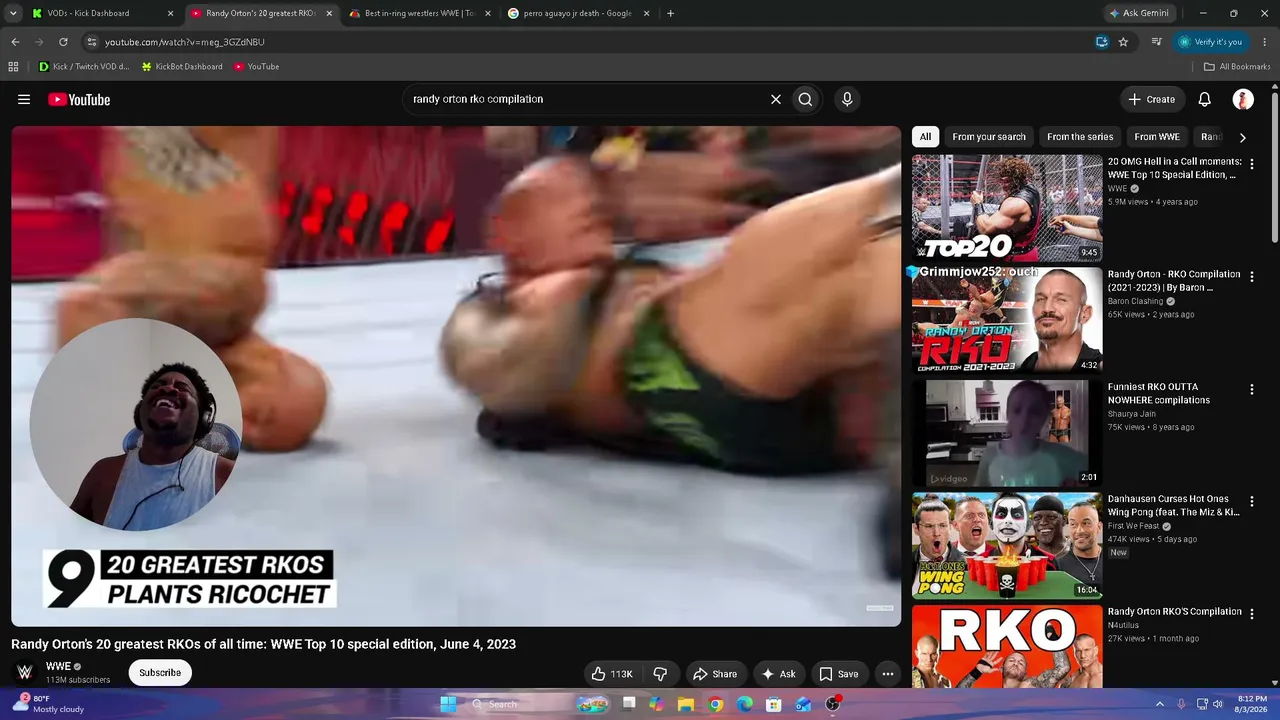Open options for Randy Orton RKO'S Compilation video
The height and width of the screenshot is (720, 1280).
point(1251,614)
